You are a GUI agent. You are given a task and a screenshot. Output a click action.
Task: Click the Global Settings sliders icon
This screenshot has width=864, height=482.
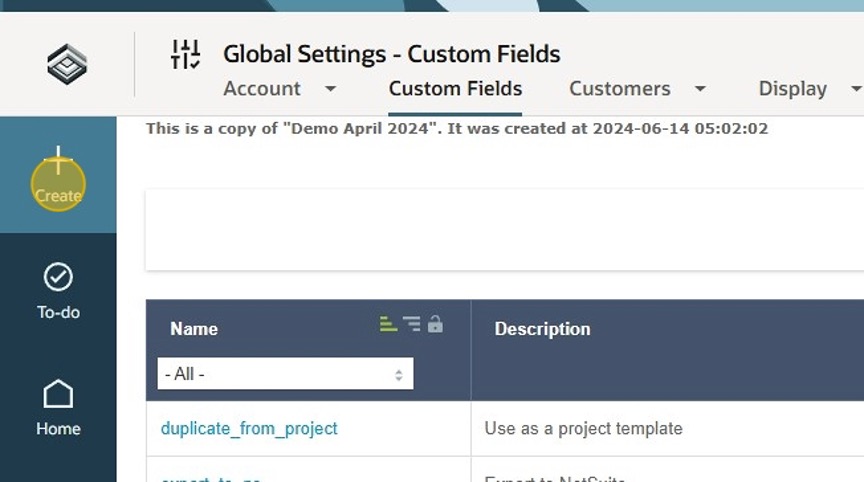click(186, 54)
